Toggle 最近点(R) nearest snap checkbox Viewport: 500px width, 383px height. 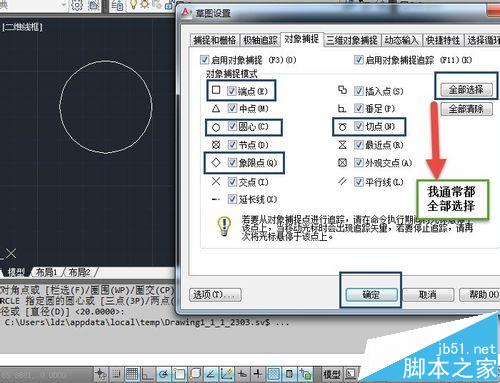tap(358, 145)
